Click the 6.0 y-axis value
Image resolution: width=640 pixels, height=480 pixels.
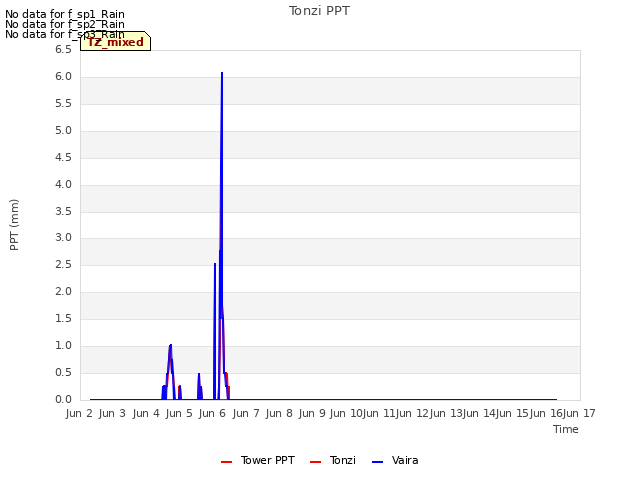pyautogui.click(x=63, y=76)
